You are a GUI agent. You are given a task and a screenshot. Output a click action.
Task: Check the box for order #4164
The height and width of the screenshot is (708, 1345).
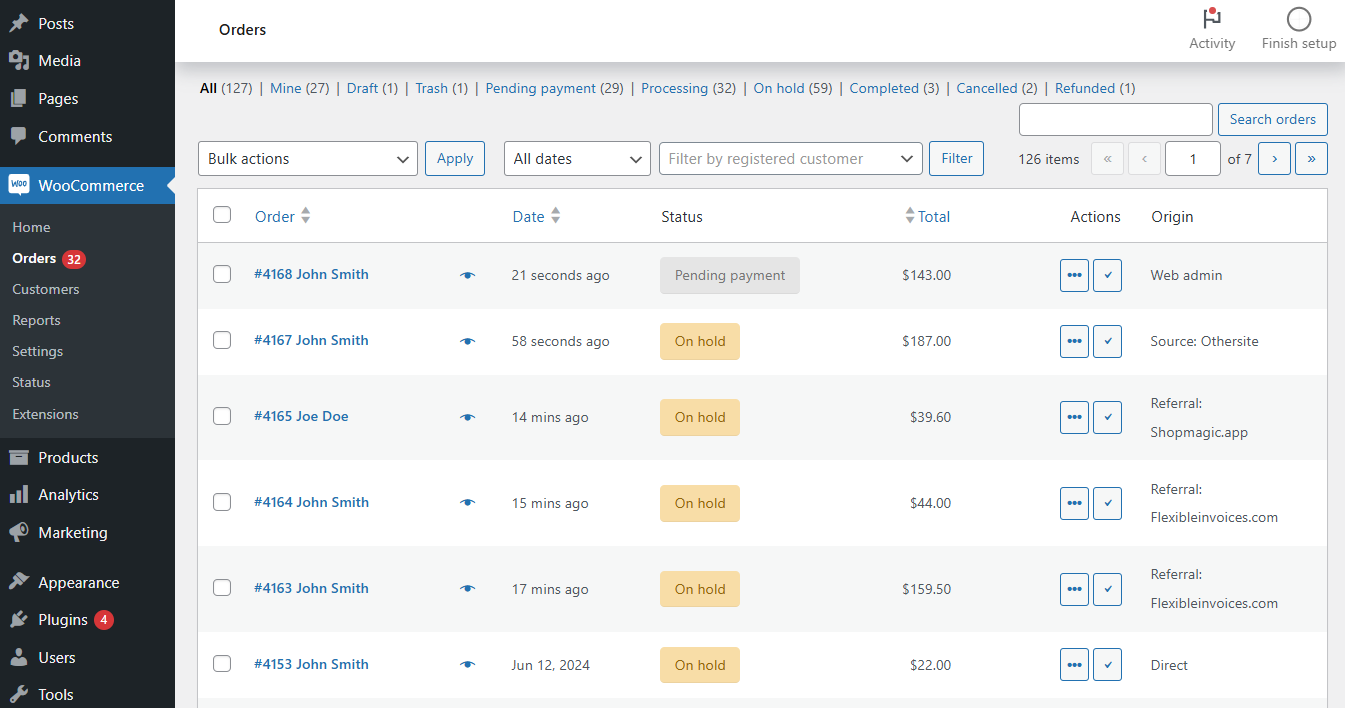pos(222,502)
